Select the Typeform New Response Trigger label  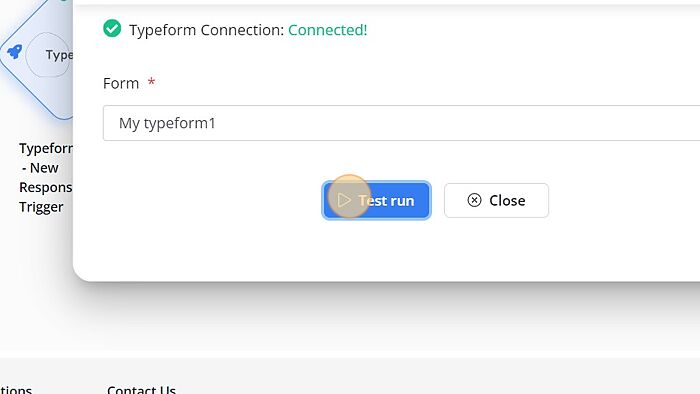tap(45, 178)
